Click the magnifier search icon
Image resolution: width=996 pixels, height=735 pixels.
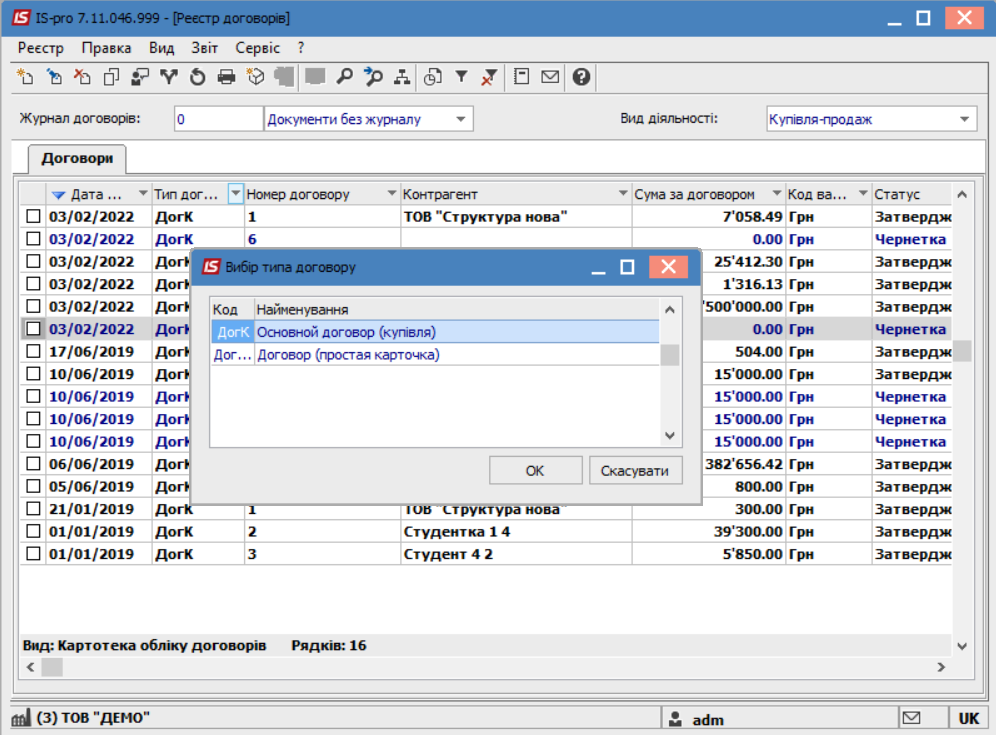pos(344,77)
